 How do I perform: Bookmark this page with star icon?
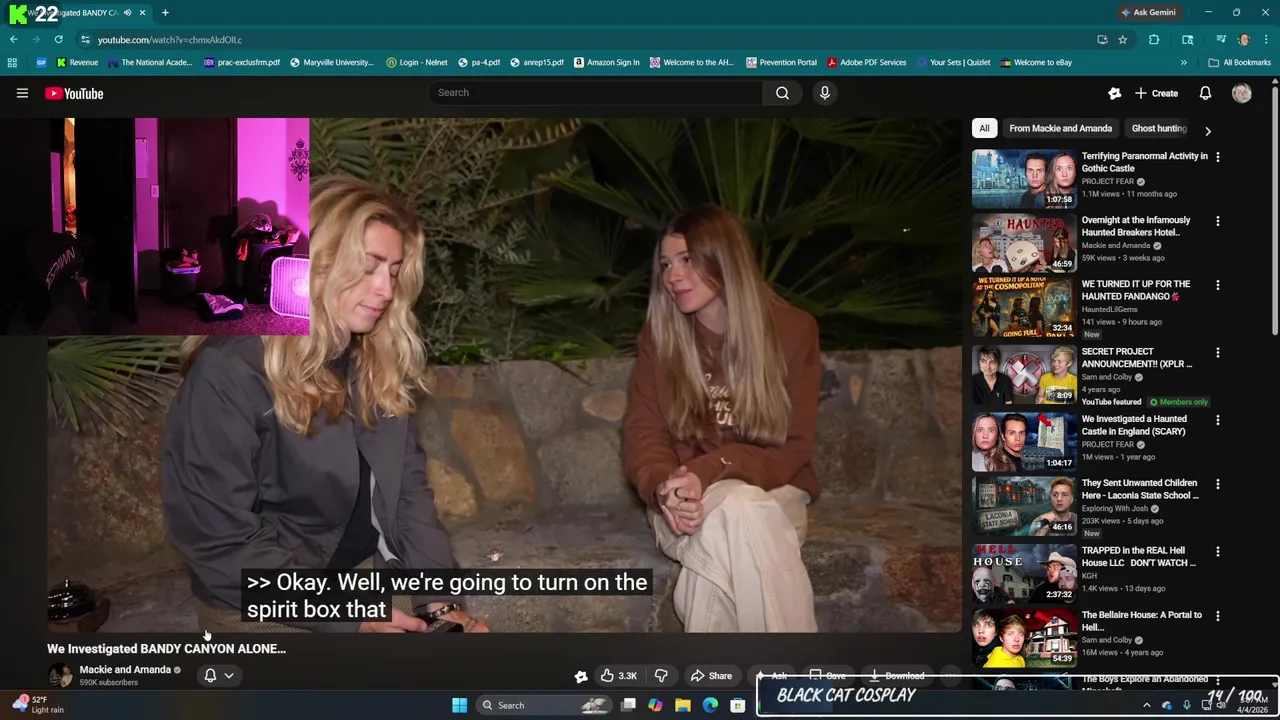click(x=1123, y=40)
